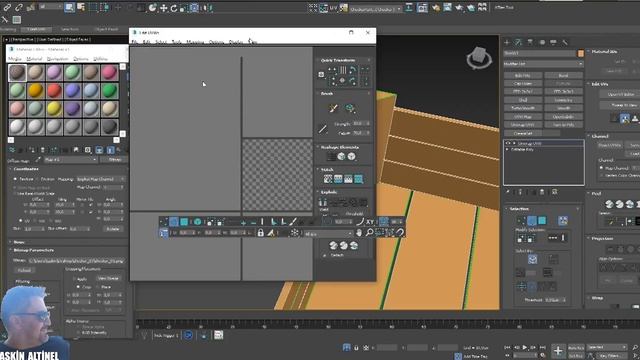Toggle Auto Key mode
The image size is (640, 360).
(576, 348)
